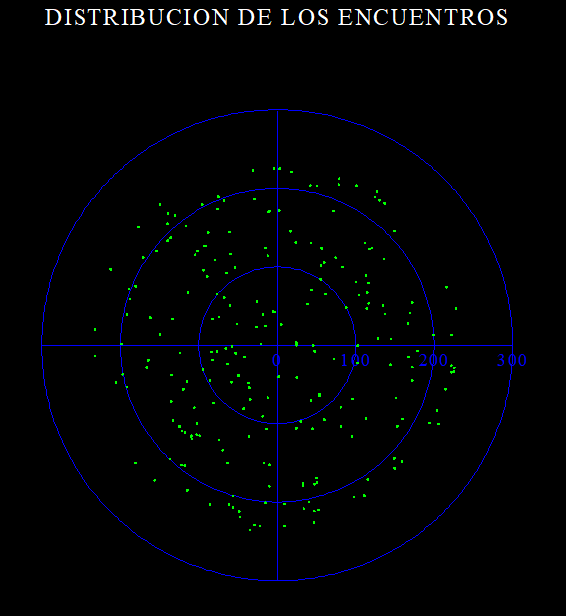The width and height of the screenshot is (566, 616).
Task: Click innermost circle's top crossing with vertical axis
Action: (277, 267)
